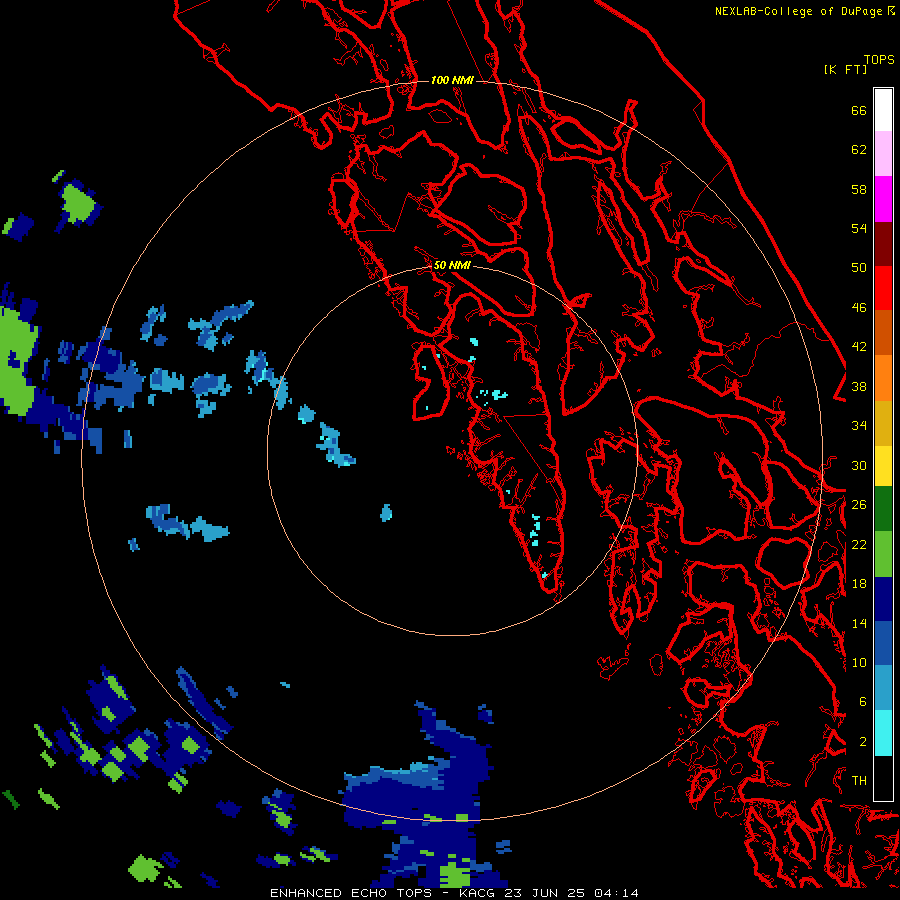Click the legend value "66"
Screen dimensions: 900x900
(859, 111)
